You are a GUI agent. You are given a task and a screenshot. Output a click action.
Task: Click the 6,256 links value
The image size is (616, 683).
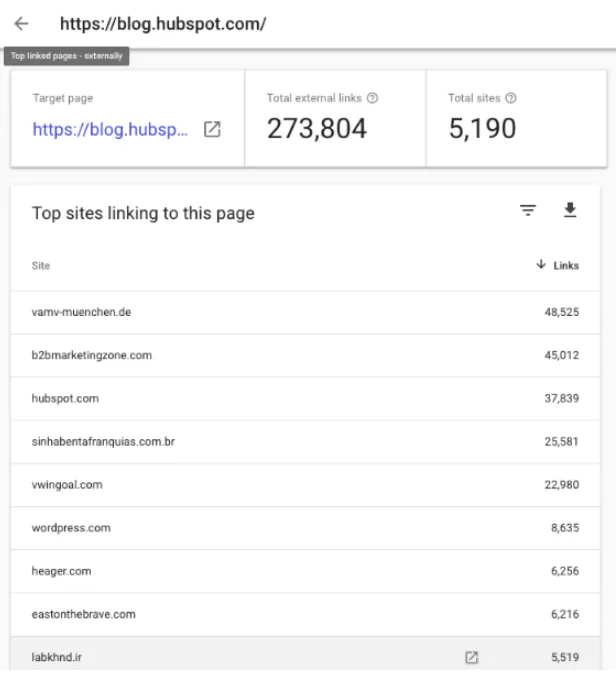pyautogui.click(x=565, y=571)
